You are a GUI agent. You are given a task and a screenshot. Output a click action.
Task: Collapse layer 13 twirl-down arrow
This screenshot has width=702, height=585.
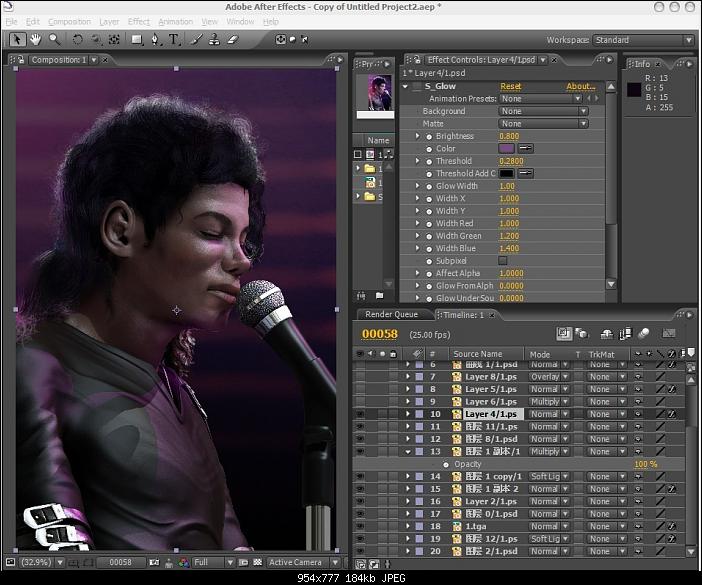407,452
